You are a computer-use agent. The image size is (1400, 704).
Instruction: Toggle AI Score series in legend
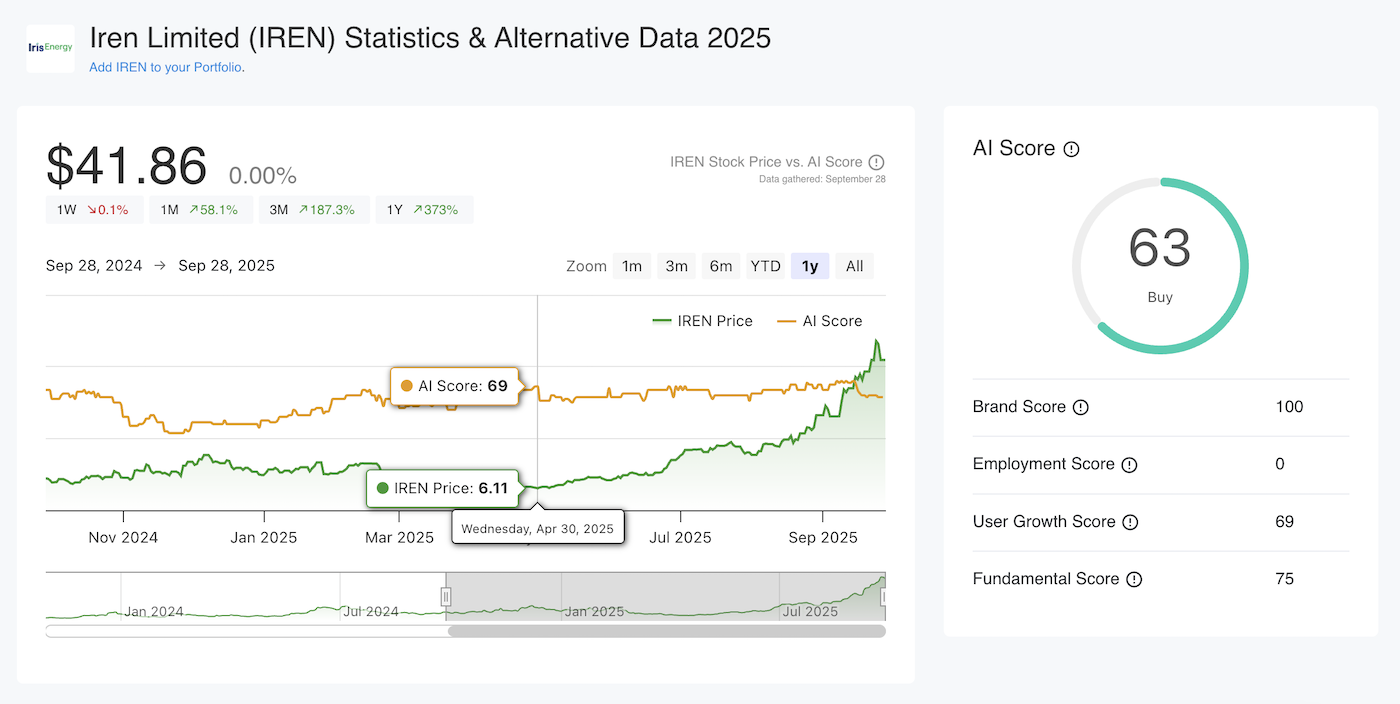819,321
